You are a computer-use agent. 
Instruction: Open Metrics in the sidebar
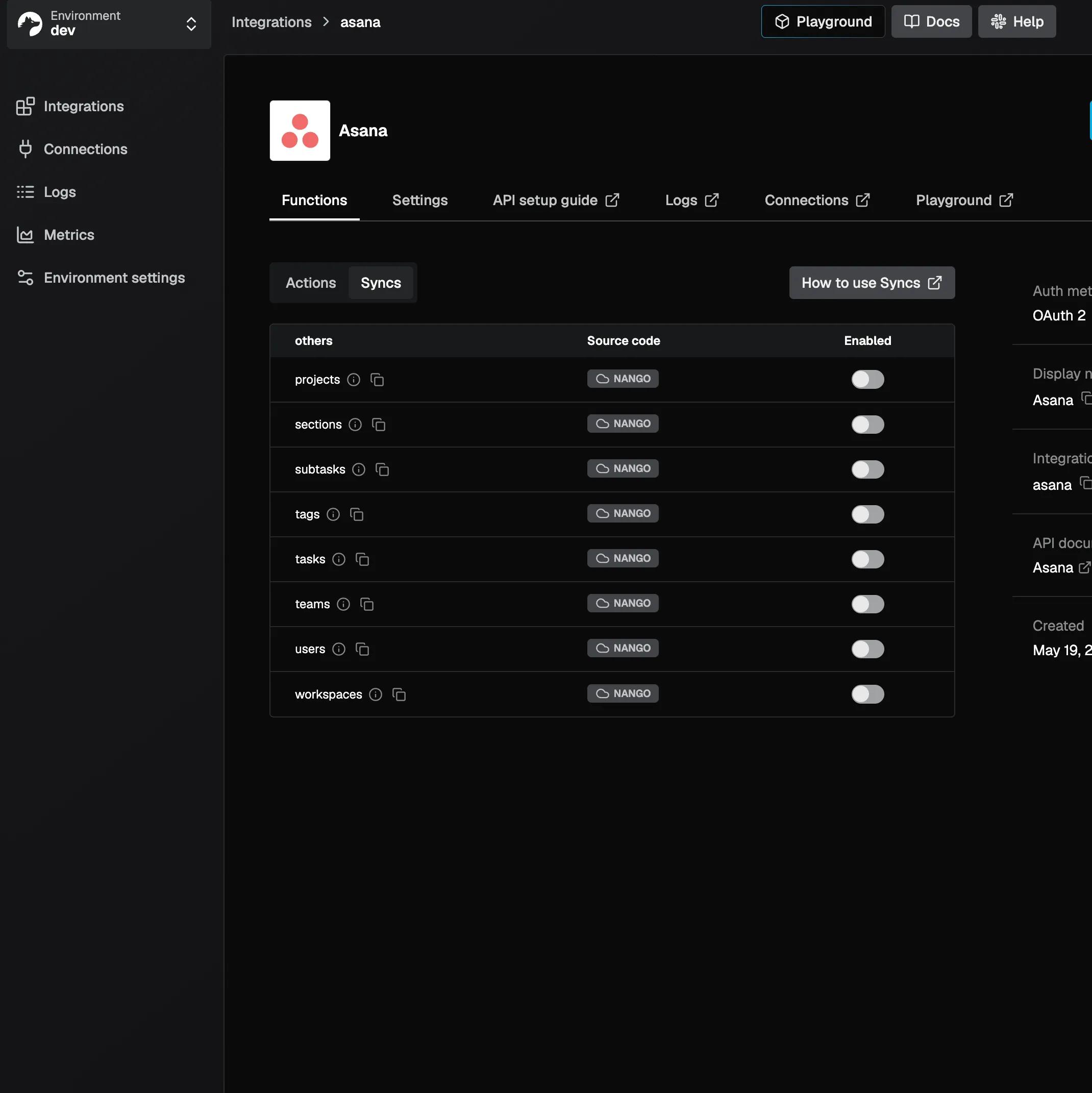click(x=55, y=235)
